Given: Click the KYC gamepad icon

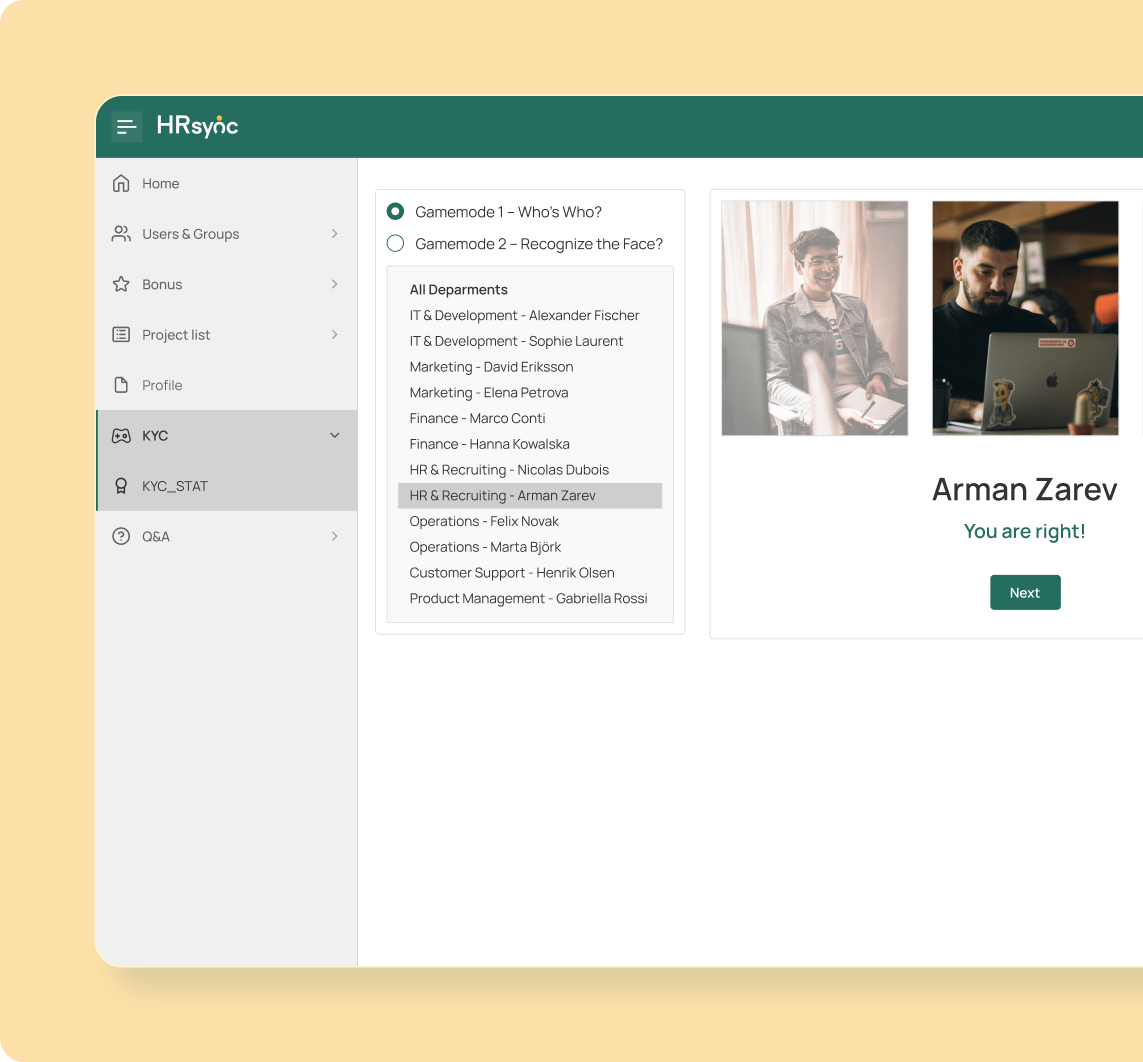Looking at the screenshot, I should 121,435.
